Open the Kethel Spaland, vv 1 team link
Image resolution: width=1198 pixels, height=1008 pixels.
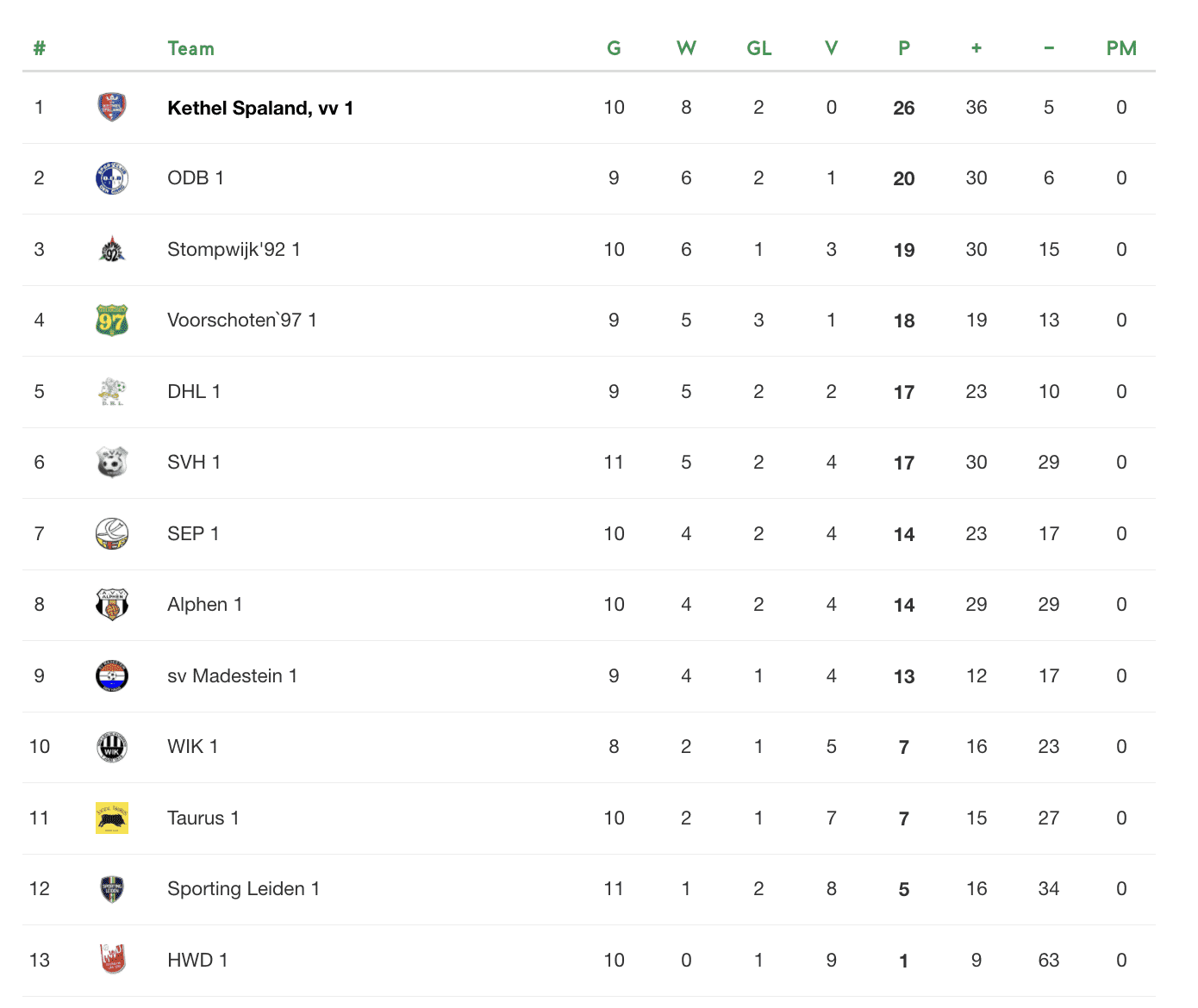pos(260,108)
